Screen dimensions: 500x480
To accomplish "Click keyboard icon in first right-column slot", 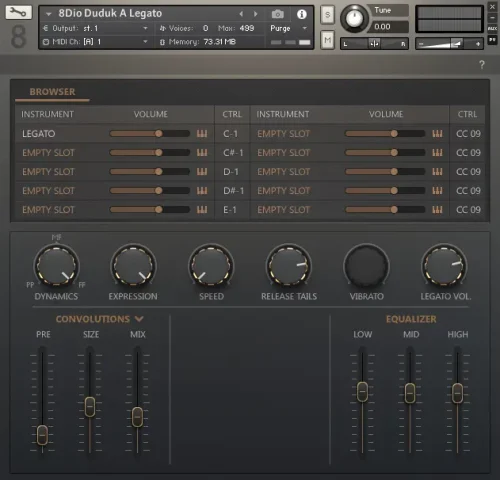I will [437, 134].
